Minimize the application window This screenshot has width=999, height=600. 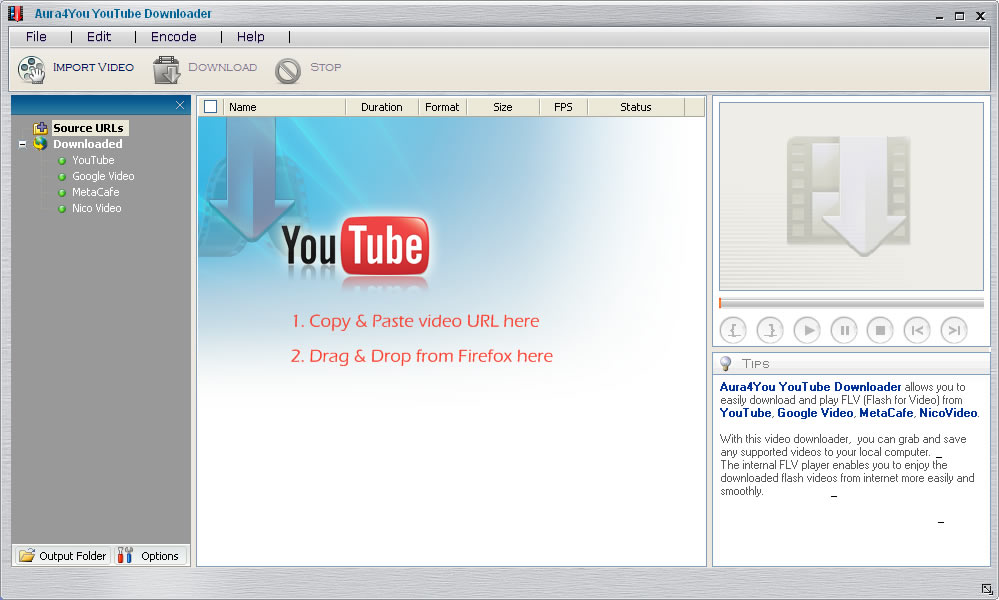point(939,17)
